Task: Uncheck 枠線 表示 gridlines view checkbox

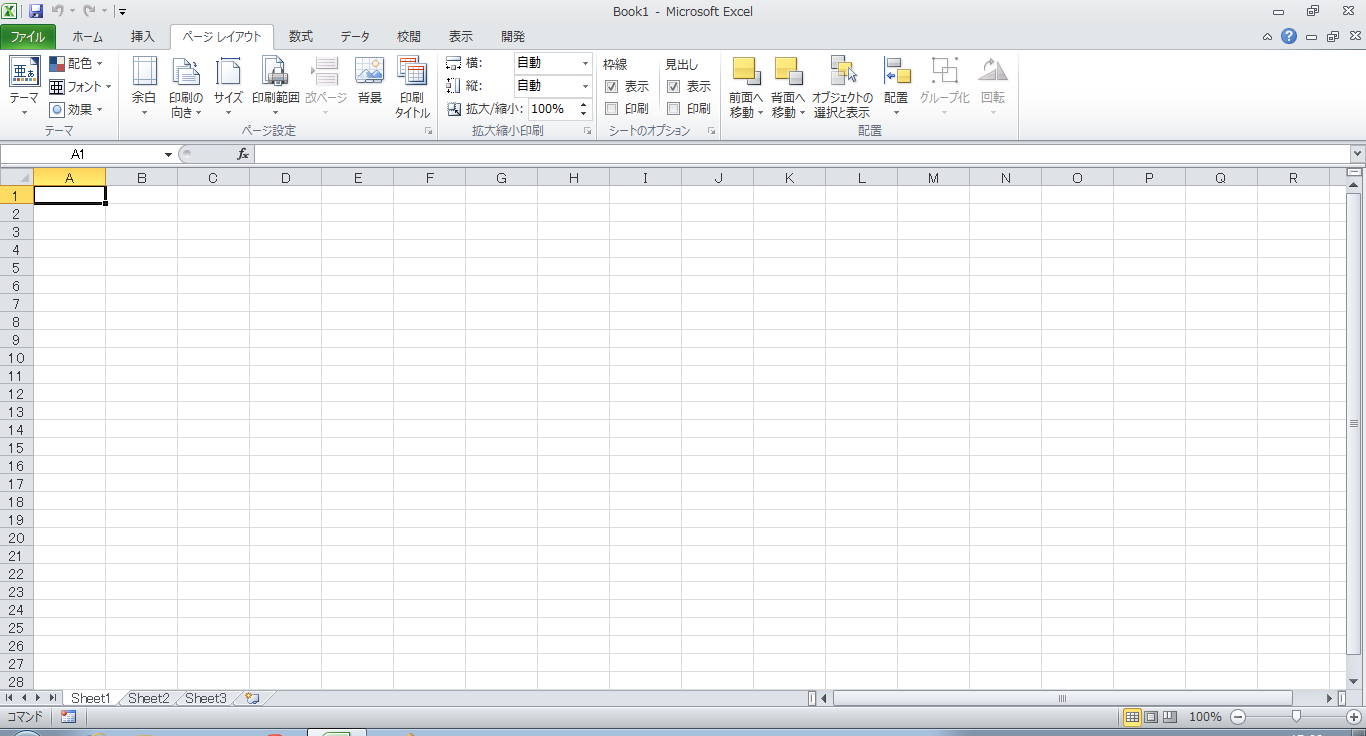Action: tap(612, 87)
